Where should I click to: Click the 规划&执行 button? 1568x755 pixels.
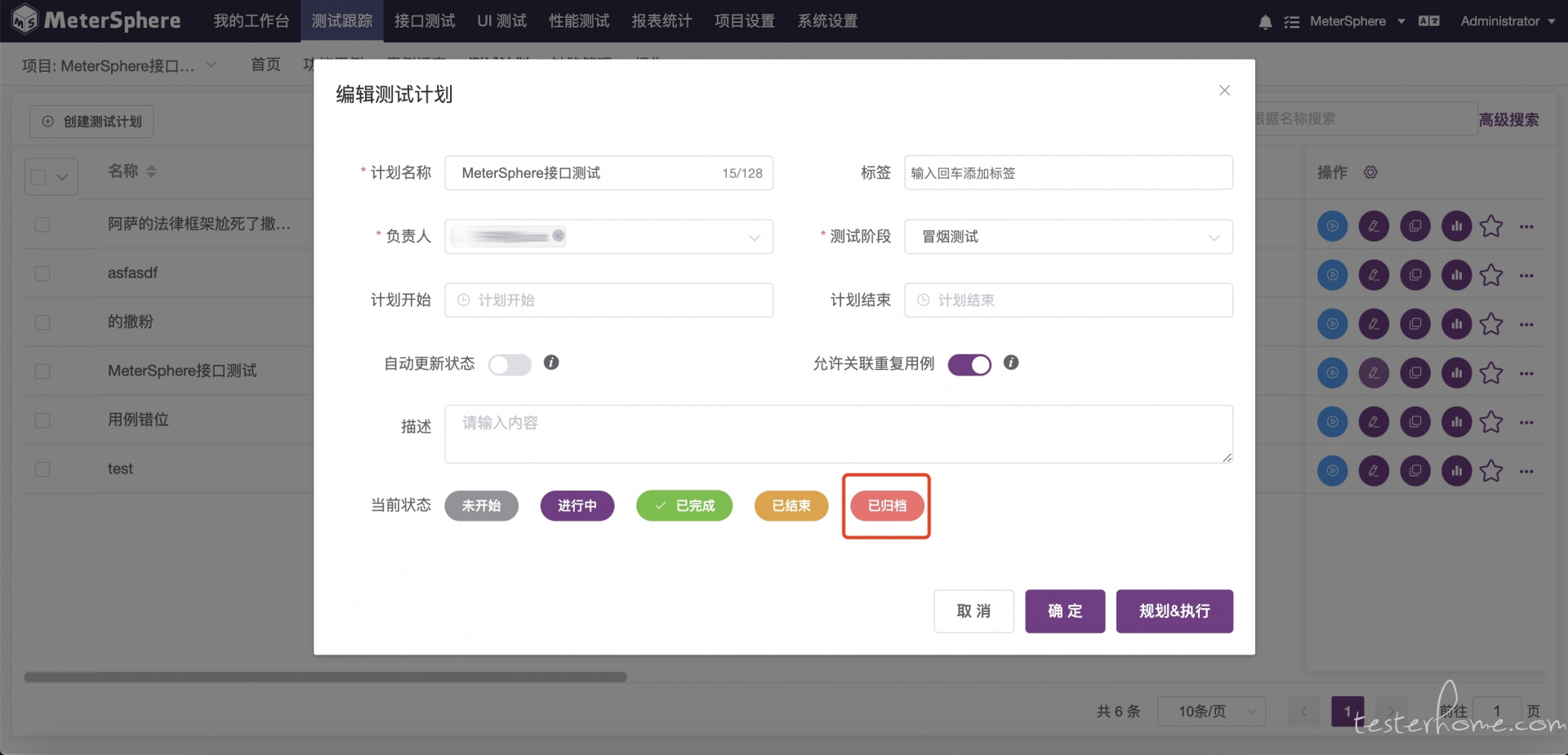1174,611
